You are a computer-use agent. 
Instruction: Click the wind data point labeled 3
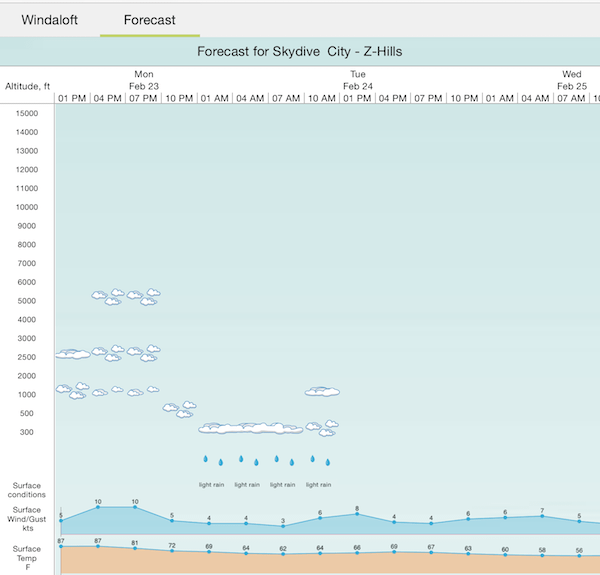(283, 526)
